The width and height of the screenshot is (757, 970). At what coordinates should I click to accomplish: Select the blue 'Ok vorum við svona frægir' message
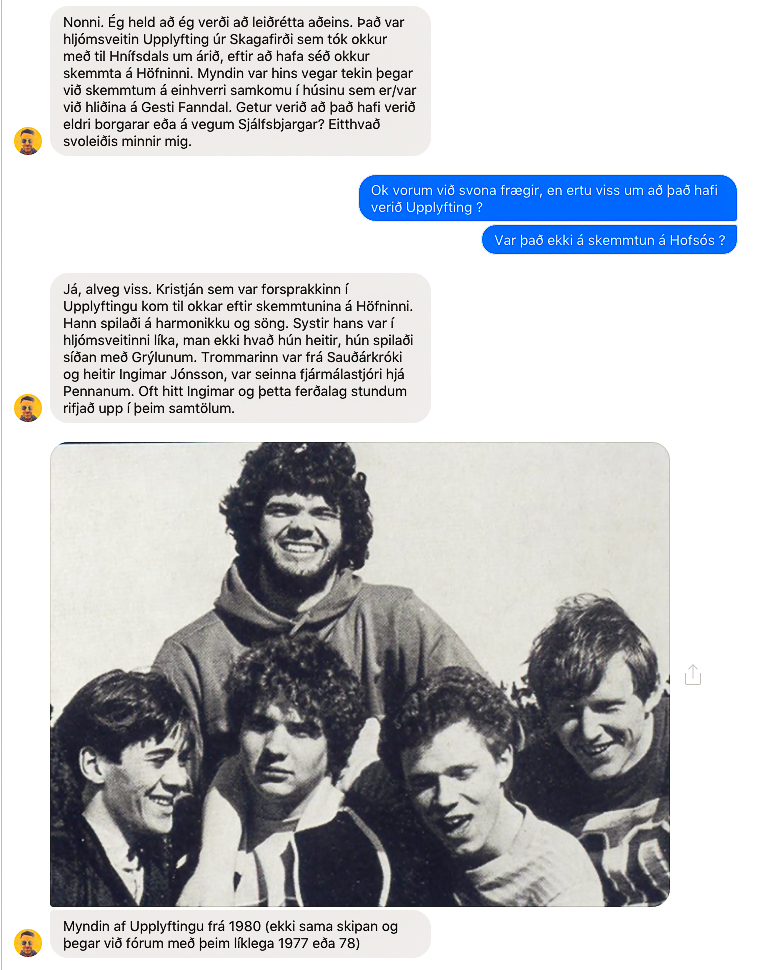(548, 198)
